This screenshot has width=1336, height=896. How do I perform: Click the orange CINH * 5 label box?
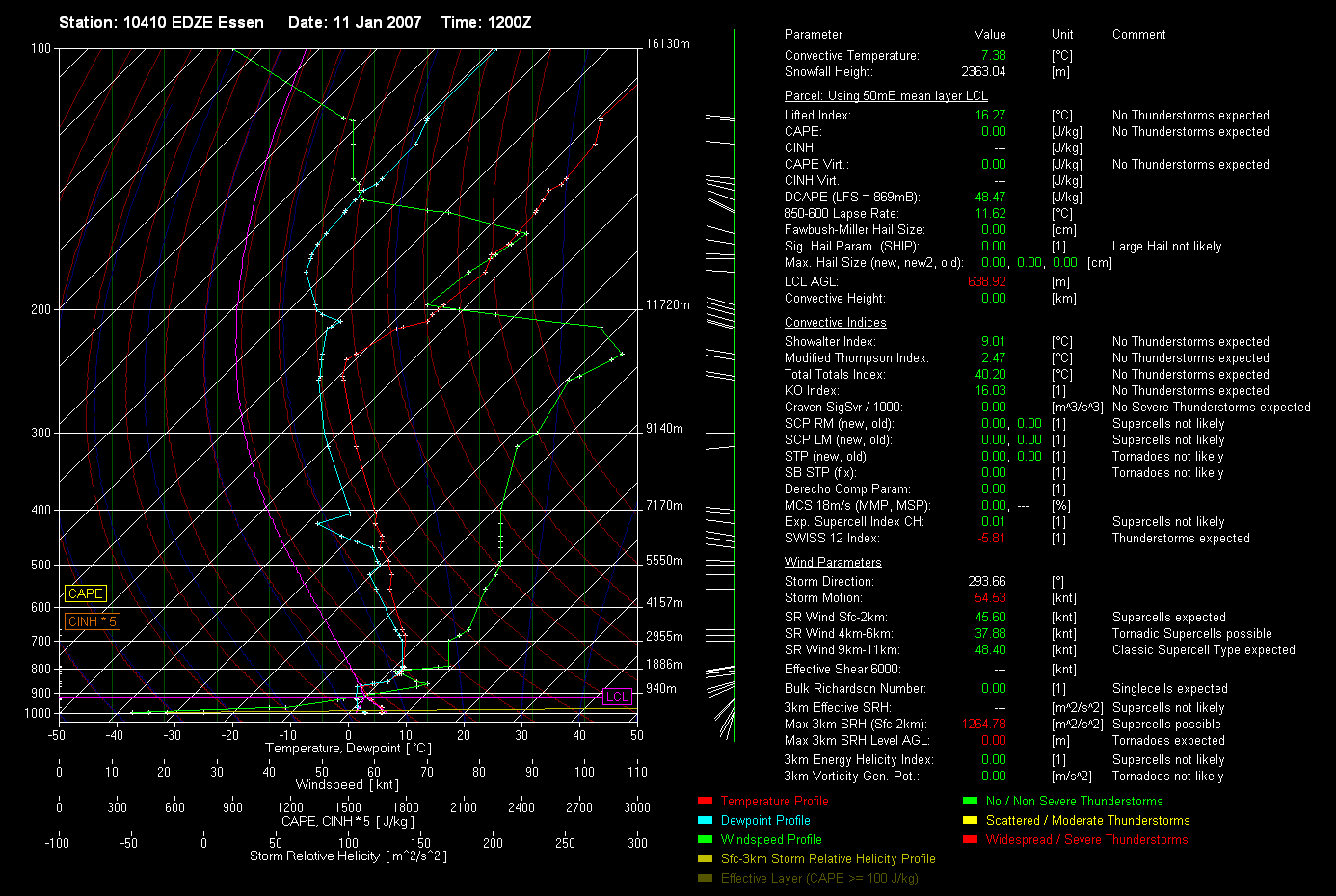92,621
